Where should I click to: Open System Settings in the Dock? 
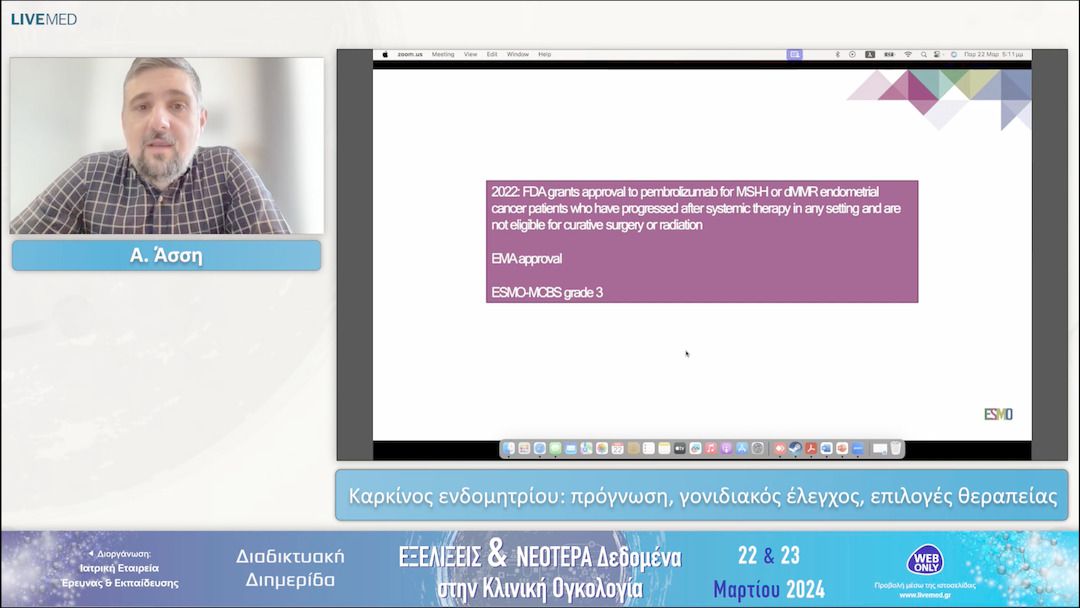758,448
